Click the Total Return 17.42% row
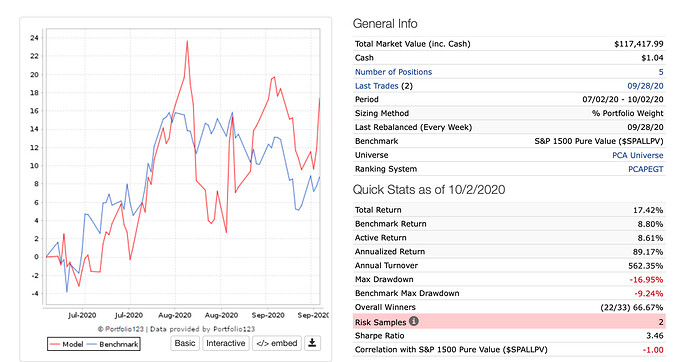The image size is (690, 362). pos(509,210)
